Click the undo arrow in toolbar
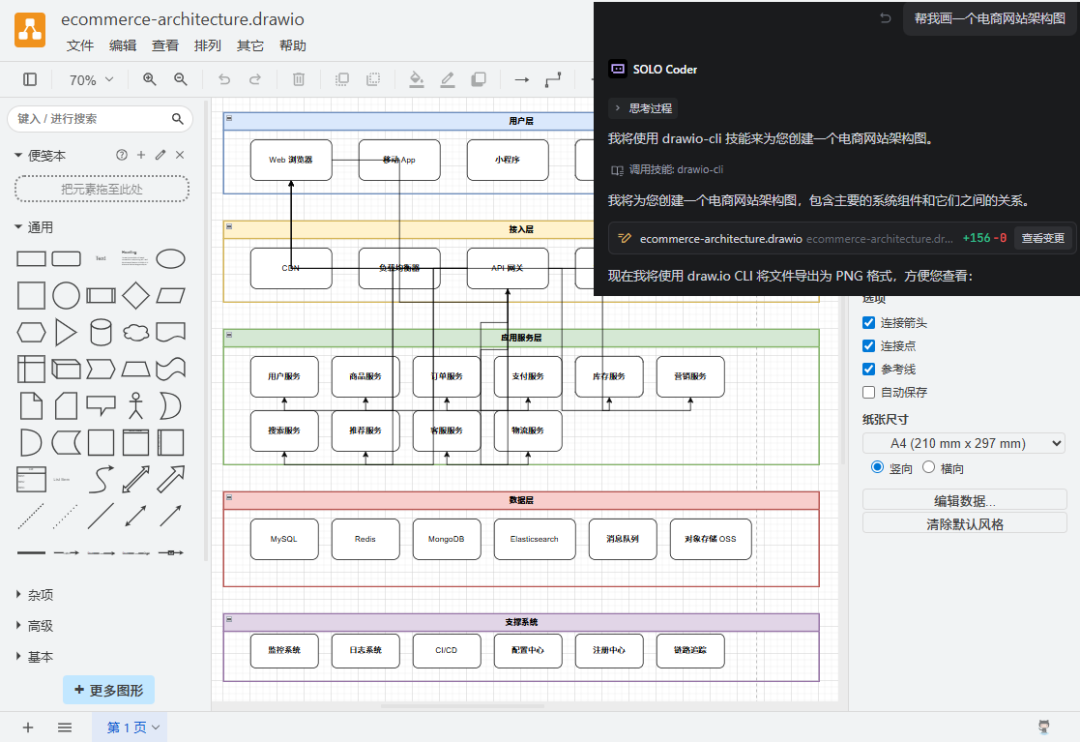1080x742 pixels. click(224, 80)
